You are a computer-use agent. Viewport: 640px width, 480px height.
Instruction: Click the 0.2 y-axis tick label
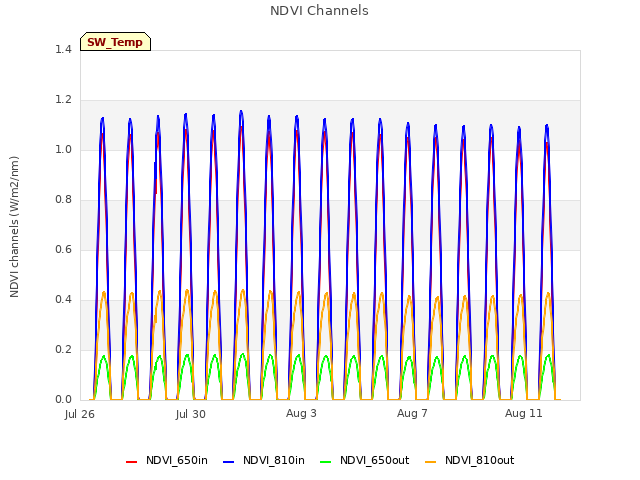pyautogui.click(x=63, y=349)
